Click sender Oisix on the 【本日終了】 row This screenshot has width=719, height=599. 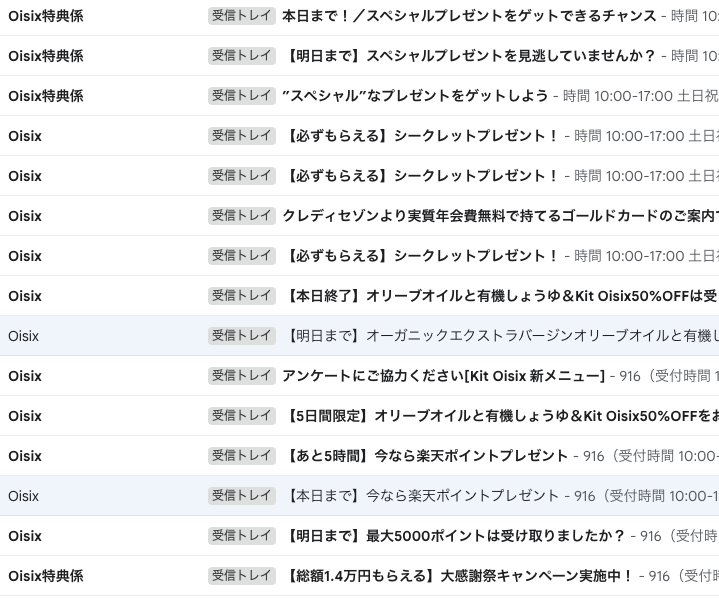tap(25, 296)
